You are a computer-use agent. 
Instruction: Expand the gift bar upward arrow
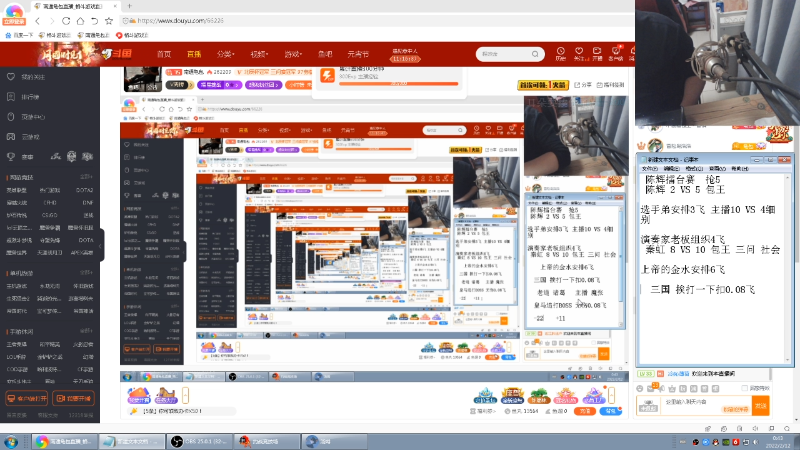tap(611, 395)
